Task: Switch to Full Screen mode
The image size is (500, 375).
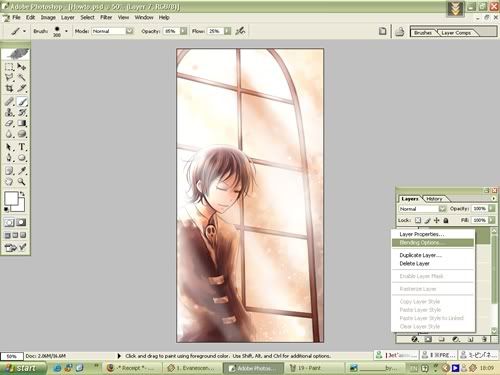Action: tap(23, 235)
